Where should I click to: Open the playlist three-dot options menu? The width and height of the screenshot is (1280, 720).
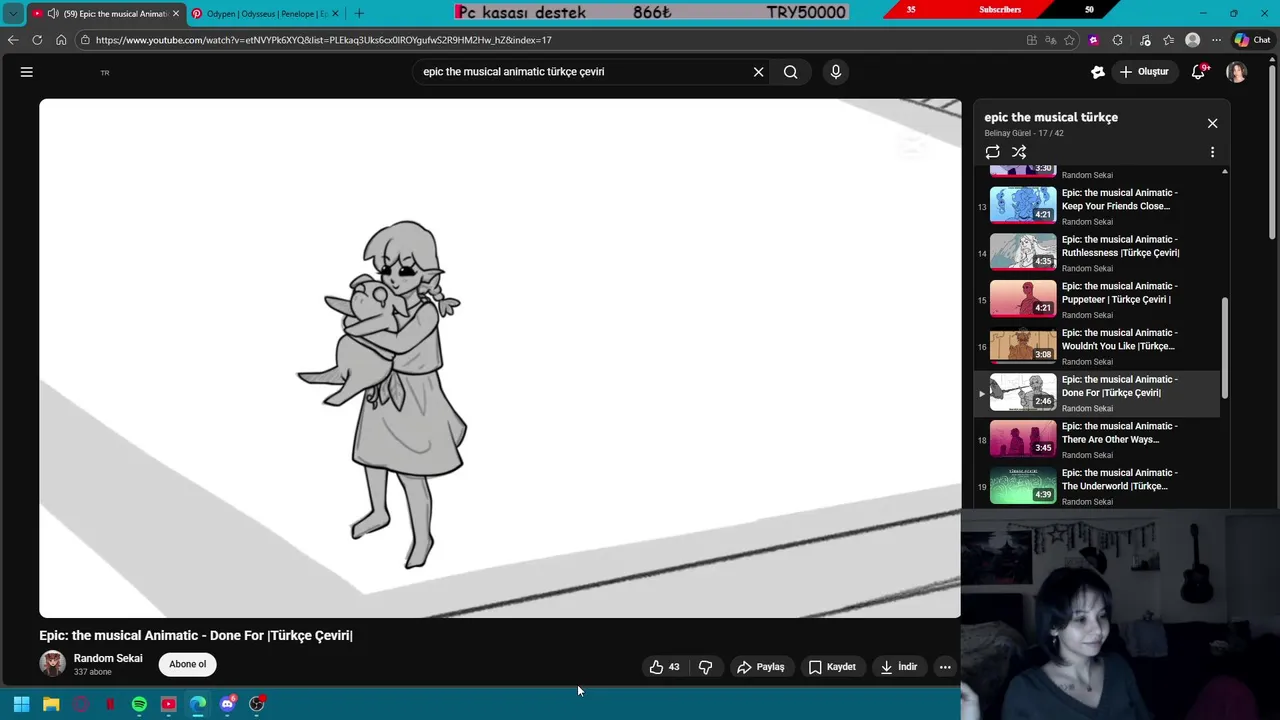[1212, 152]
